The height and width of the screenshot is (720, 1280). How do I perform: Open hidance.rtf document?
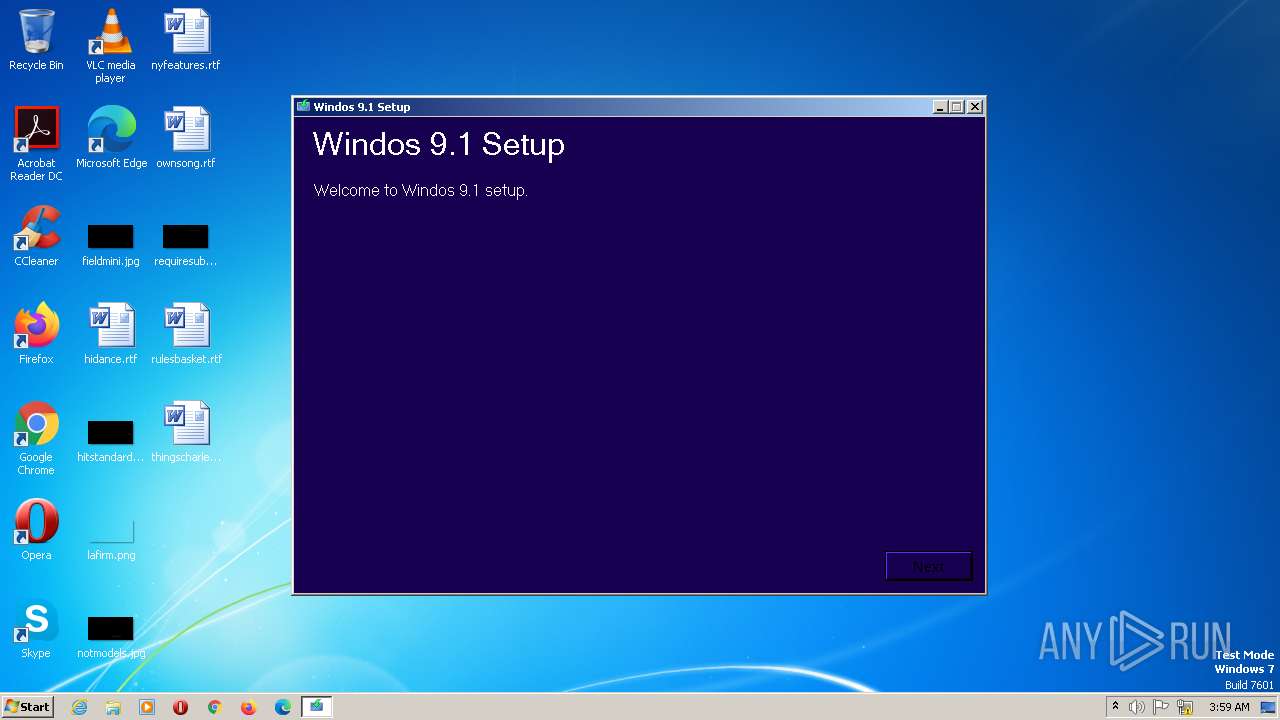110,334
